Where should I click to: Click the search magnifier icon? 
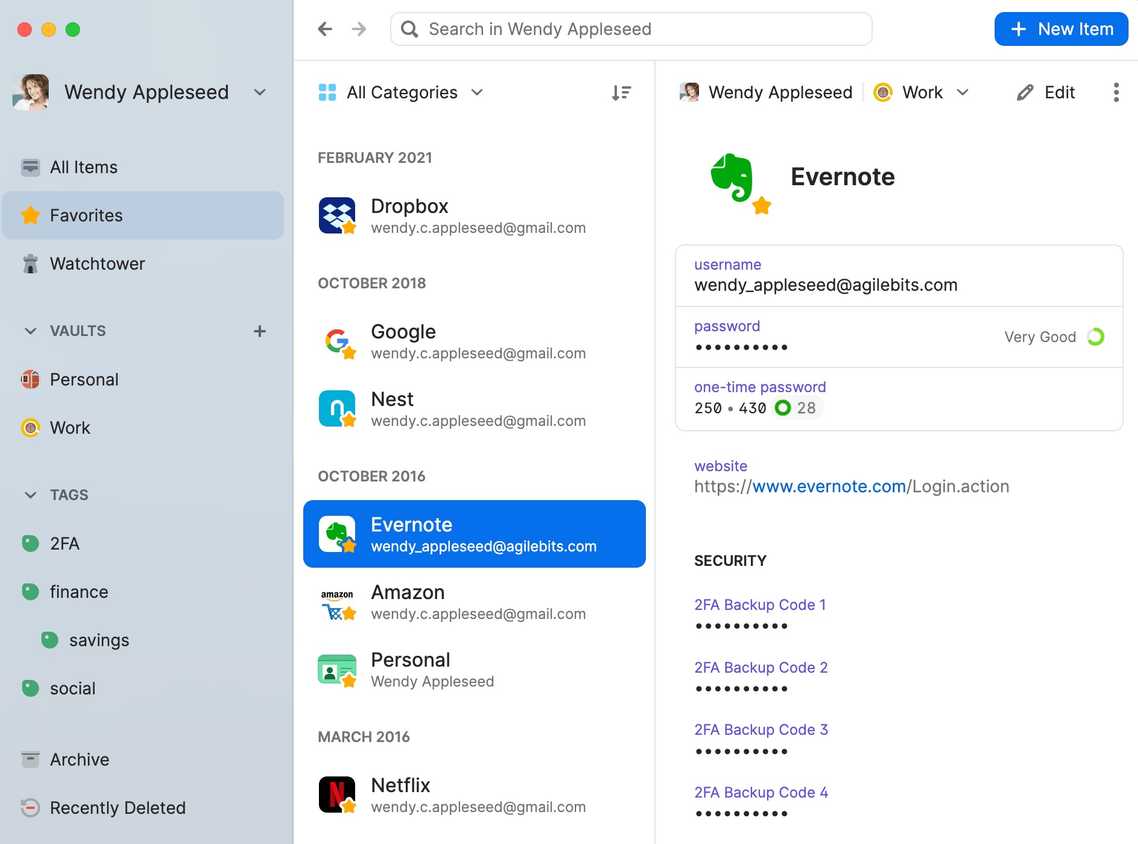409,29
